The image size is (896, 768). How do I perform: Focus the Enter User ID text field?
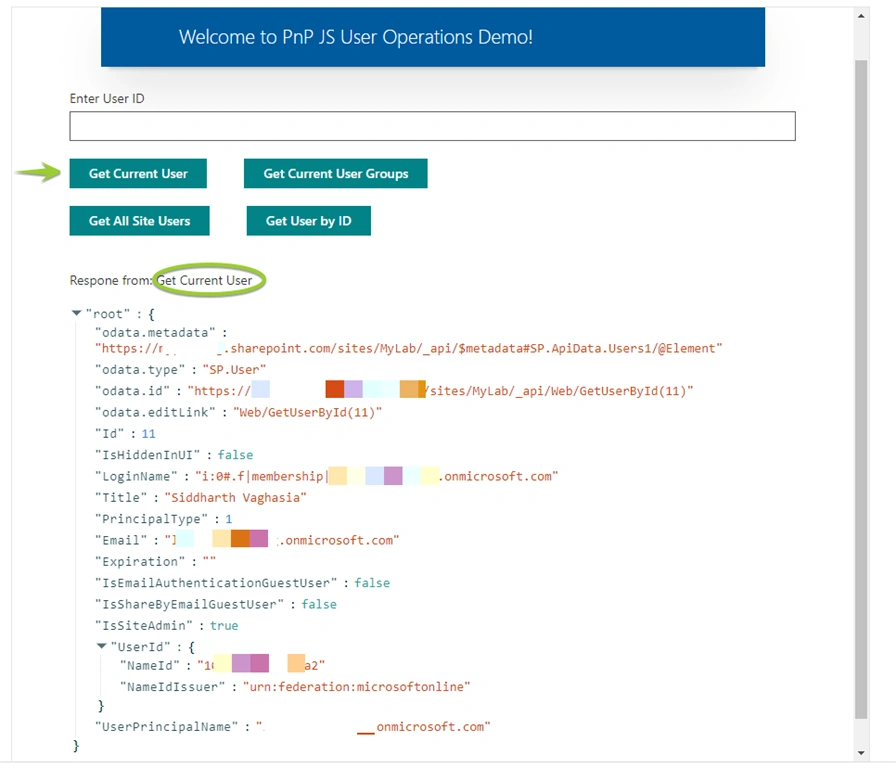[432, 126]
